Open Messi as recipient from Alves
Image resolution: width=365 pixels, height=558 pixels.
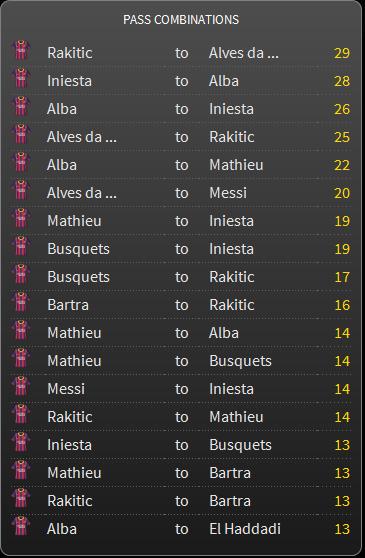pyautogui.click(x=228, y=193)
